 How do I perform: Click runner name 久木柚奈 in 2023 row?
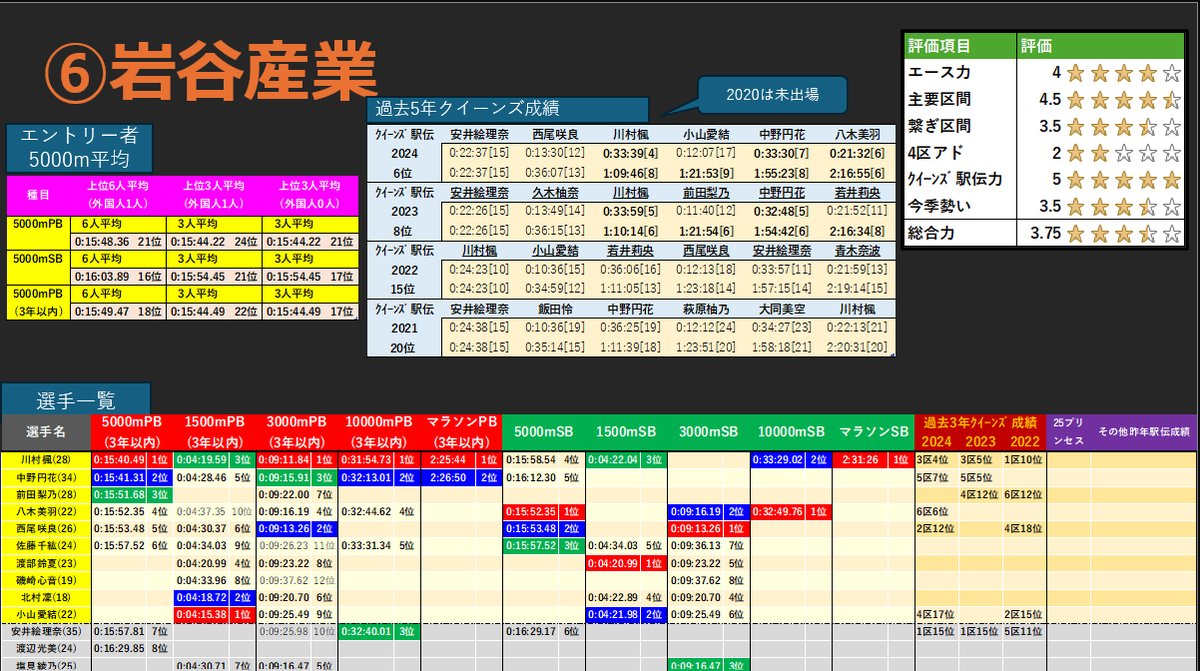pyautogui.click(x=556, y=191)
